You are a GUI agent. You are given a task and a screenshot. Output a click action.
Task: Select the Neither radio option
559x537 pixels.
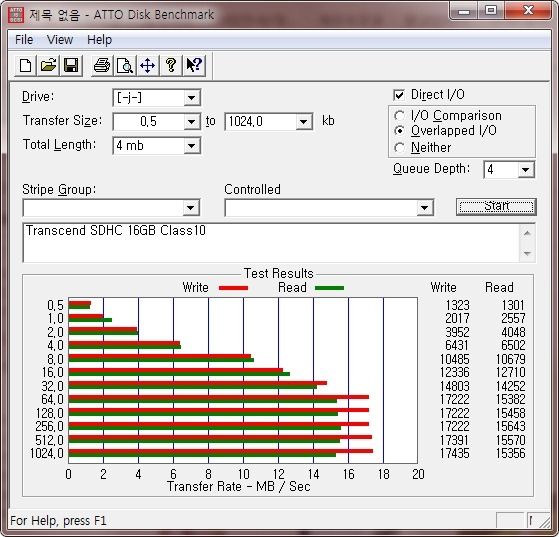400,147
